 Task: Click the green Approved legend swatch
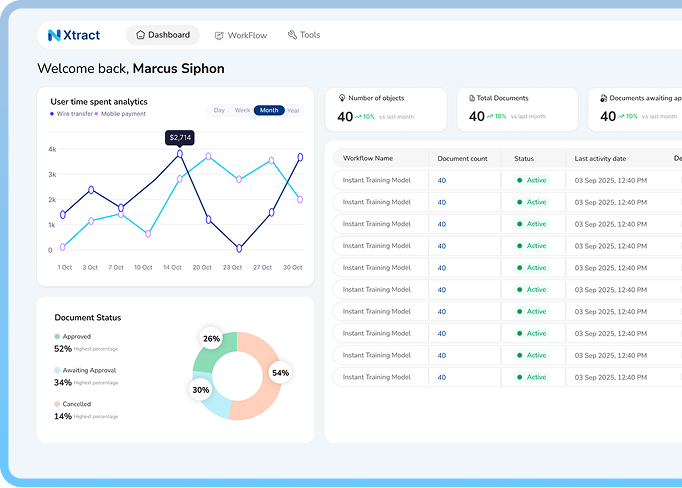point(57,337)
